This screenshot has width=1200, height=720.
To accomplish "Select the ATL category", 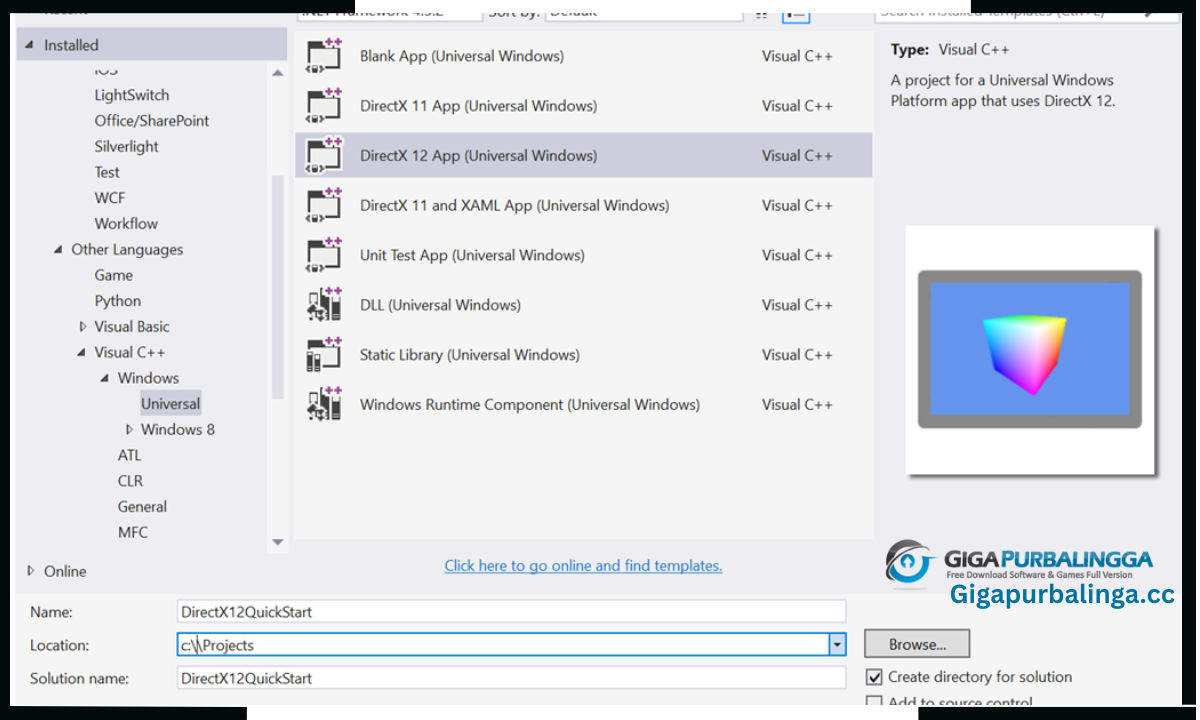I will 130,455.
